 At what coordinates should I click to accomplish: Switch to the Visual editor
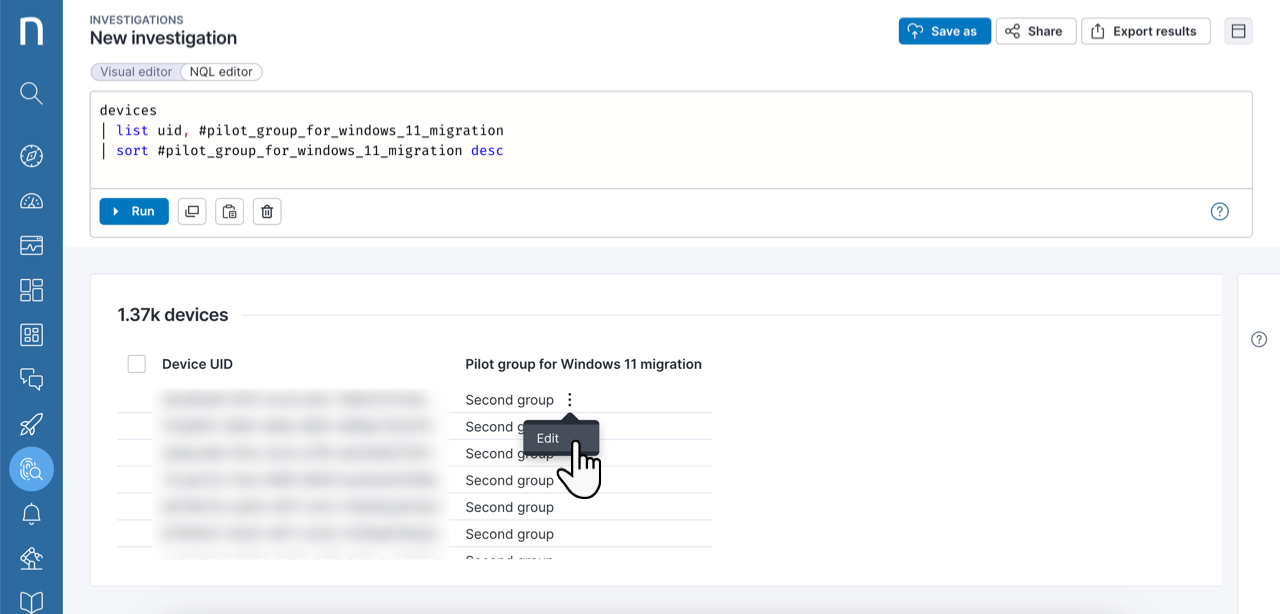click(136, 72)
